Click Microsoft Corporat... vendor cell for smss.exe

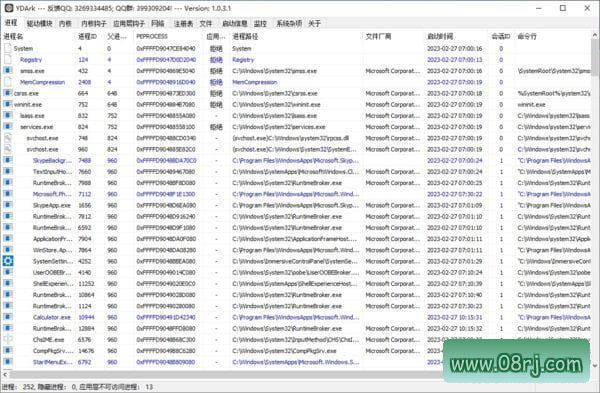(x=392, y=71)
